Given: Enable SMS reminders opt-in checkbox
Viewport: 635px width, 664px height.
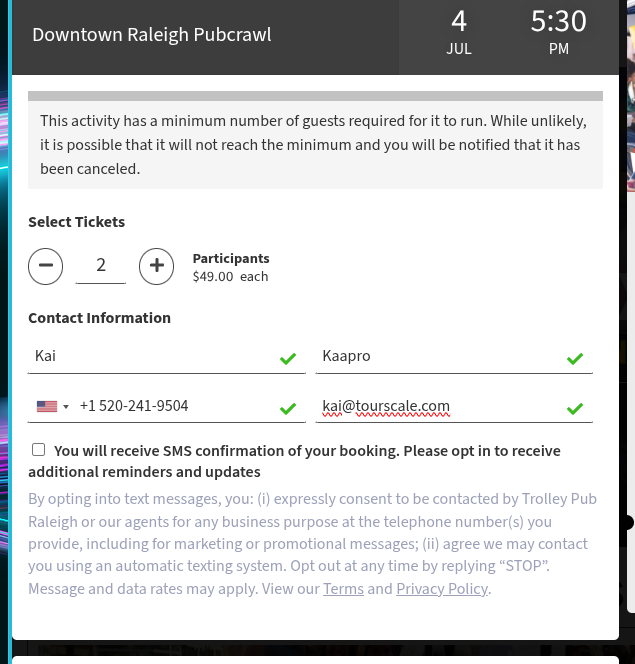Looking at the screenshot, I should (39, 450).
